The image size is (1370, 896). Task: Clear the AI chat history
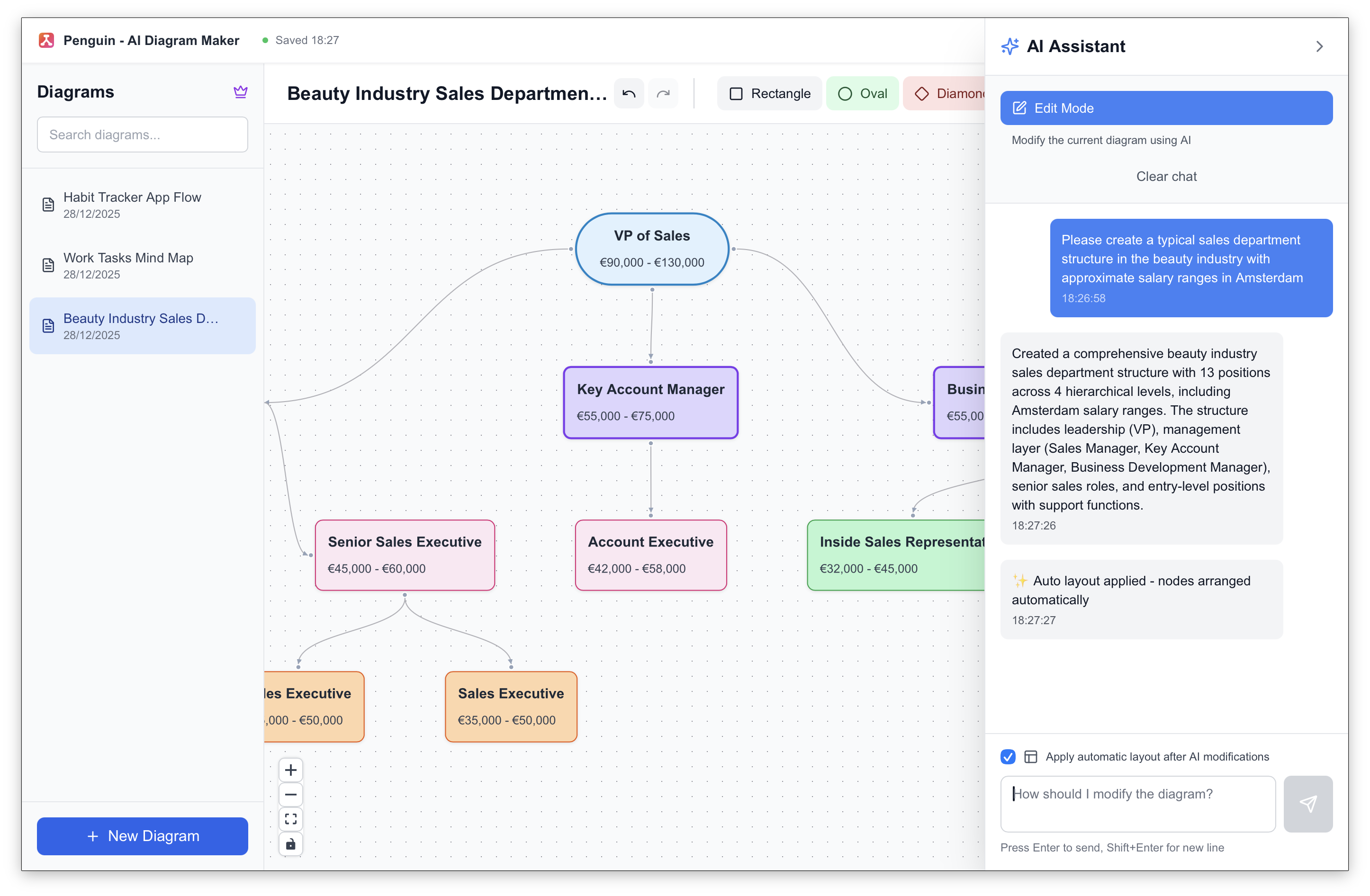click(1166, 176)
